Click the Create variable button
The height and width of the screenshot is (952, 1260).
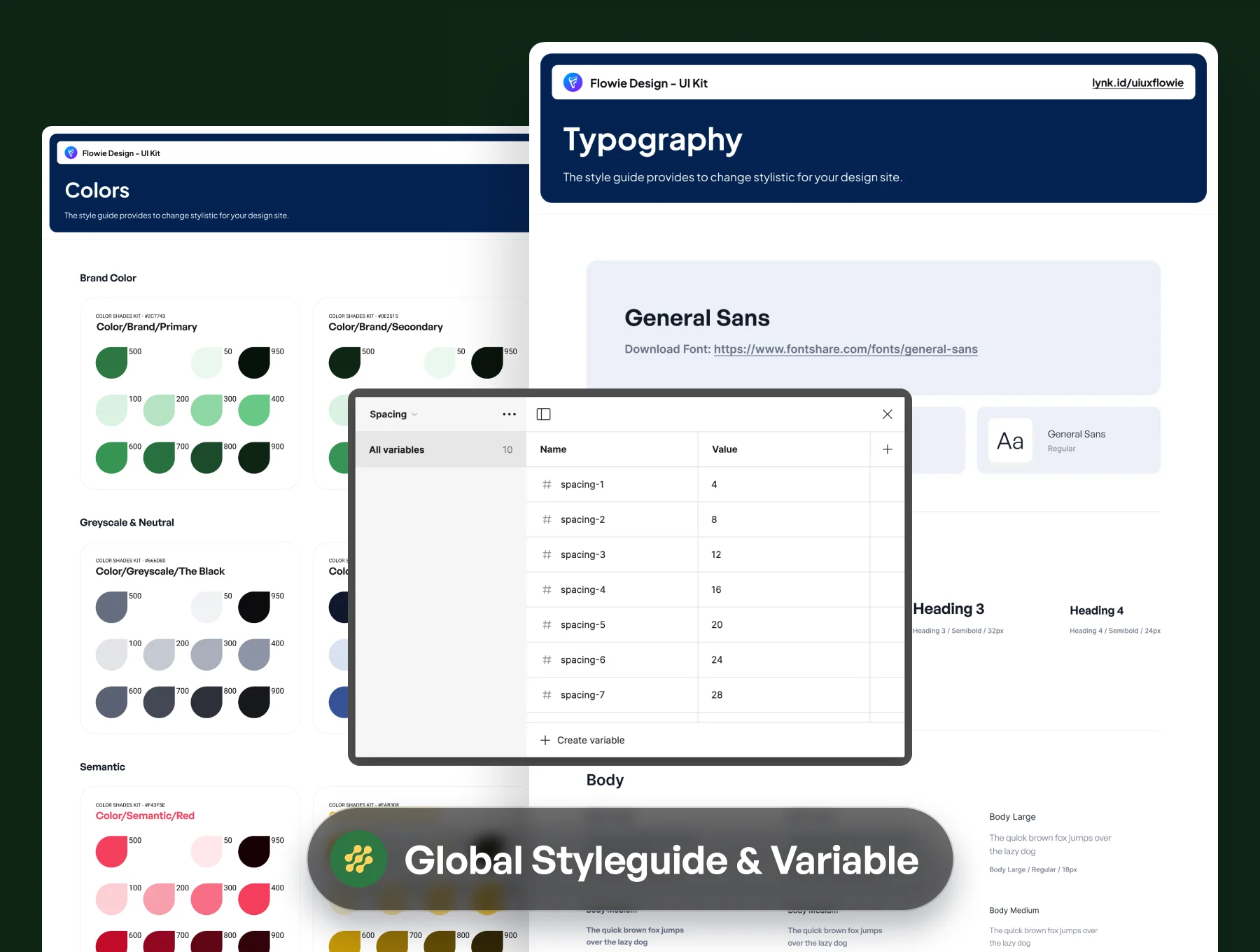coord(582,740)
